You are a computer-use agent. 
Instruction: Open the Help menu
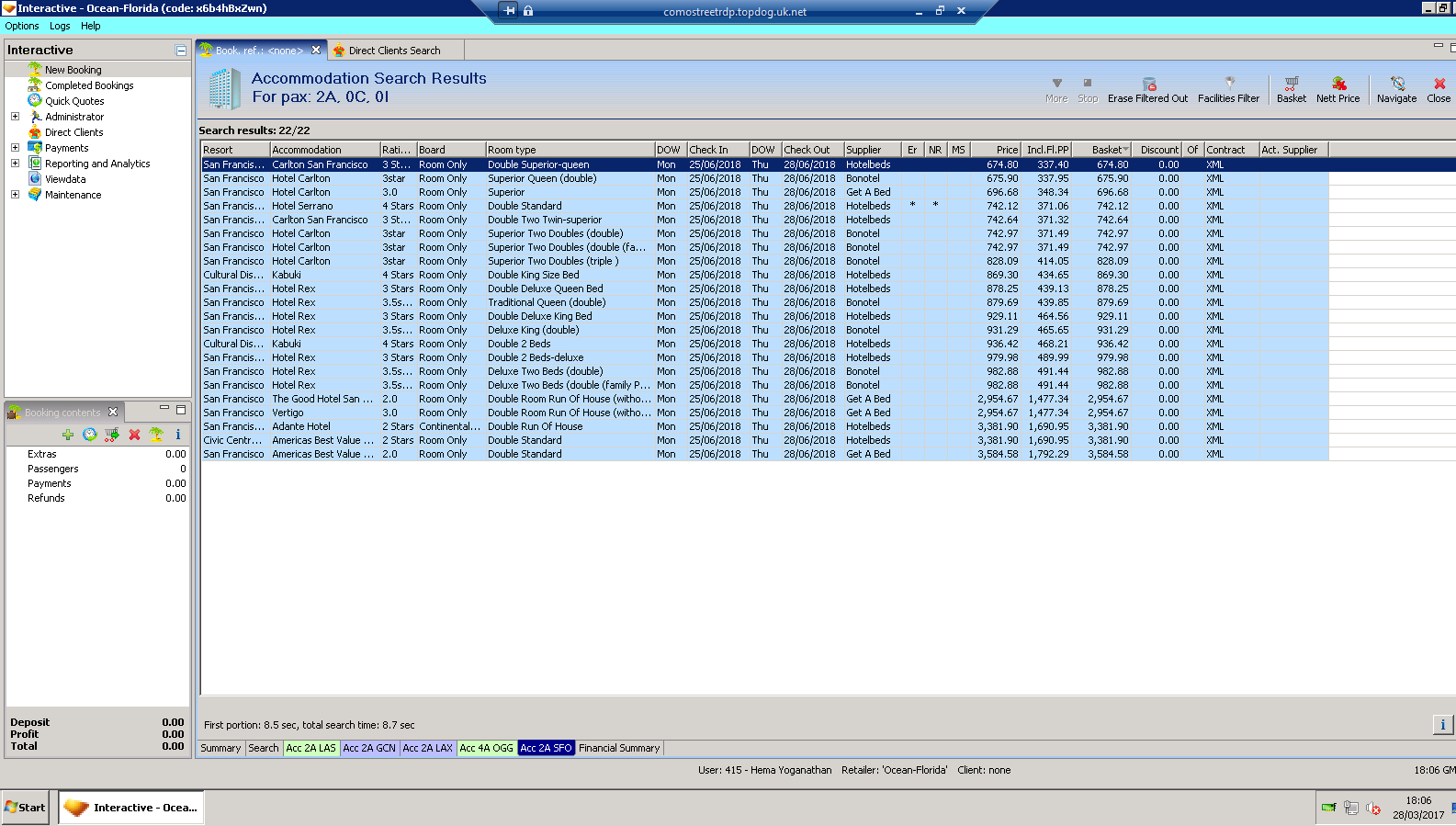click(x=90, y=26)
